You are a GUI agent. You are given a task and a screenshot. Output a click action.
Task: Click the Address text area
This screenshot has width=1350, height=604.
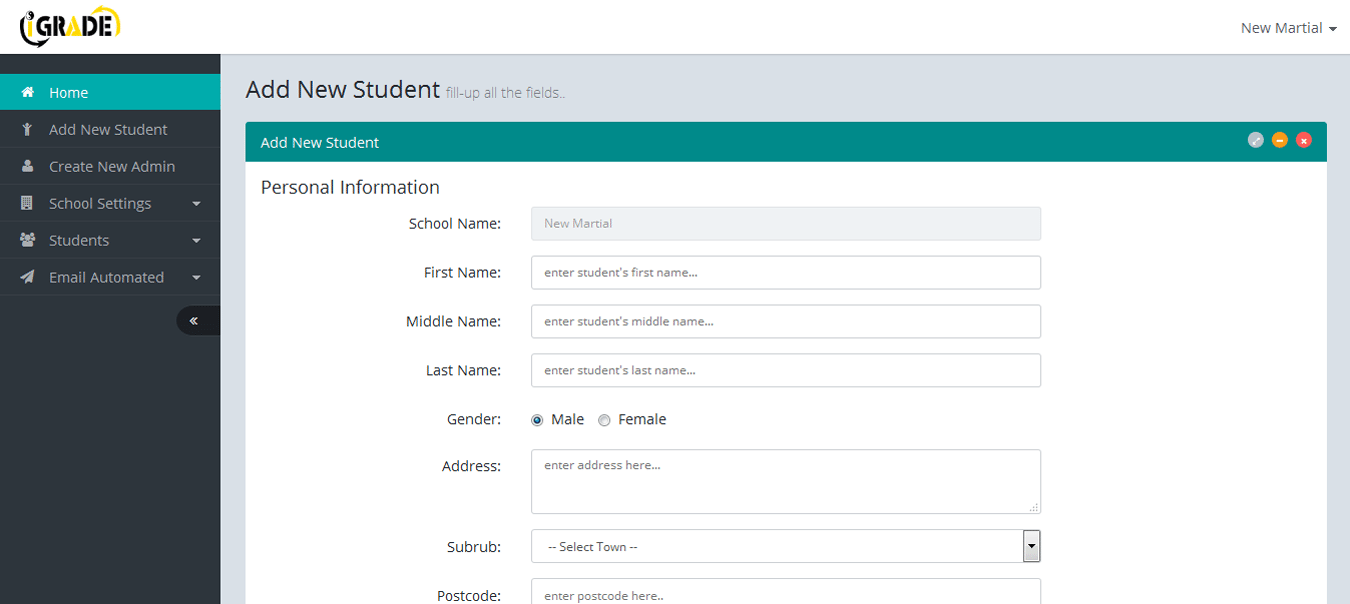[786, 481]
